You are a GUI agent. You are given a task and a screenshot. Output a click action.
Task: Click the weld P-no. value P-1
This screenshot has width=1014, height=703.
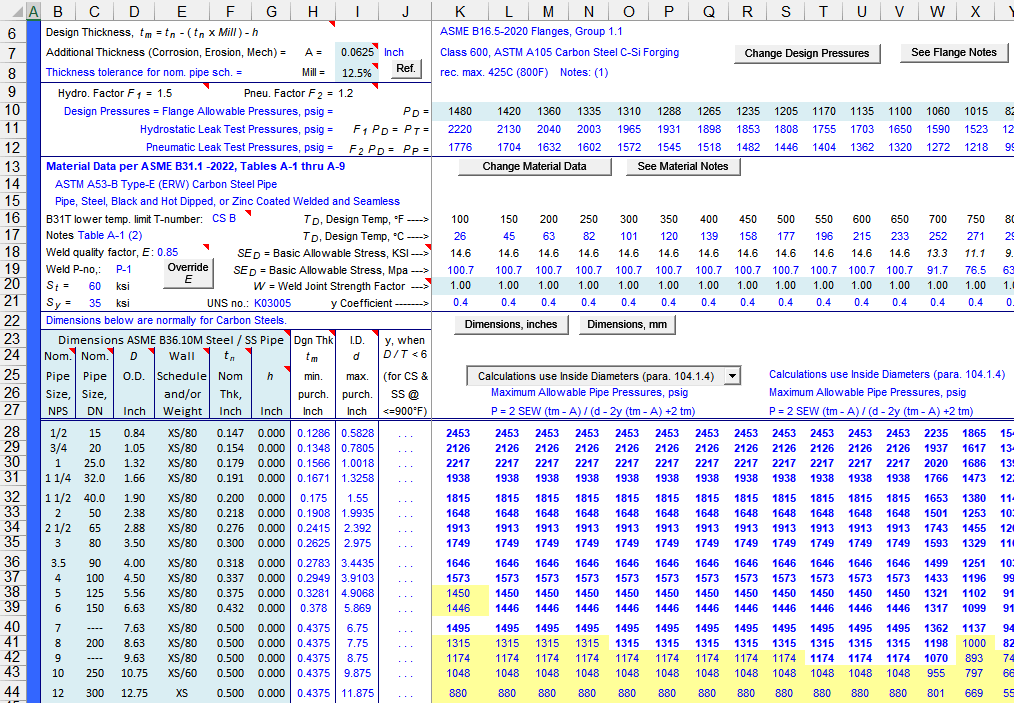pos(124,270)
